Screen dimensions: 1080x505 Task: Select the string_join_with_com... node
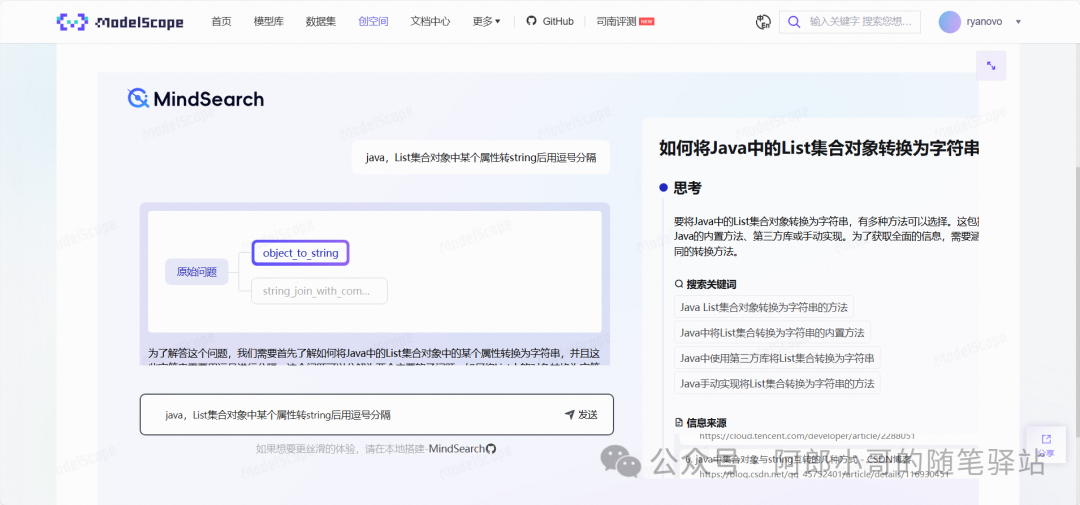pos(316,291)
